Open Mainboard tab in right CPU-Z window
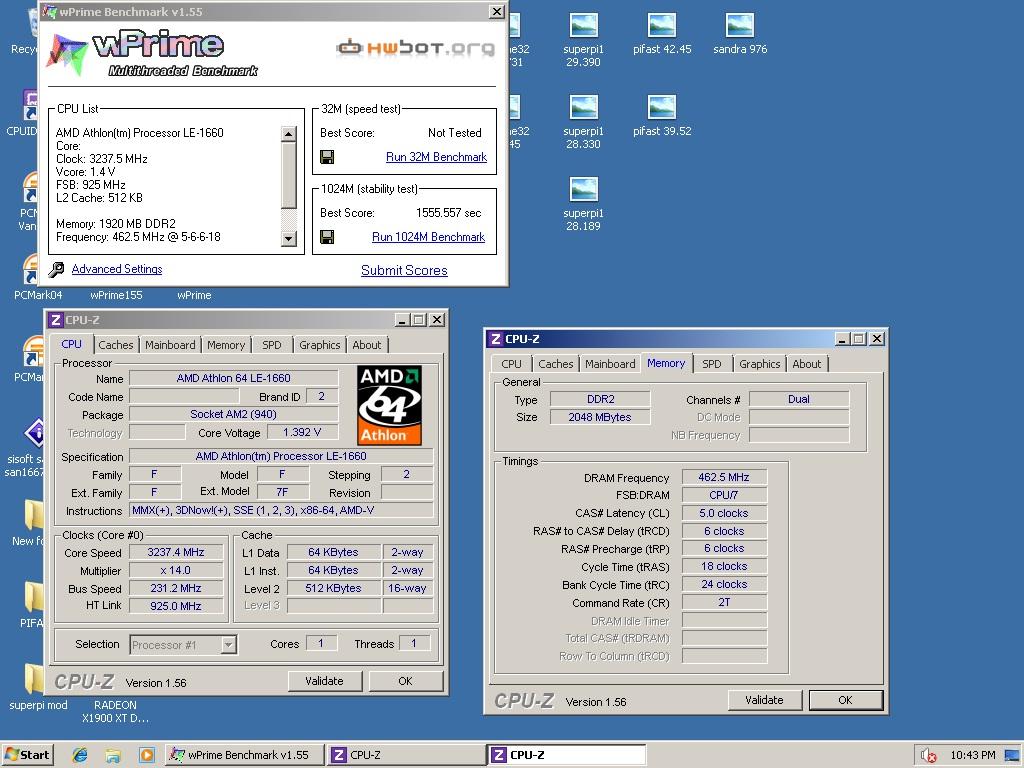Viewport: 1024px width, 768px height. (610, 364)
